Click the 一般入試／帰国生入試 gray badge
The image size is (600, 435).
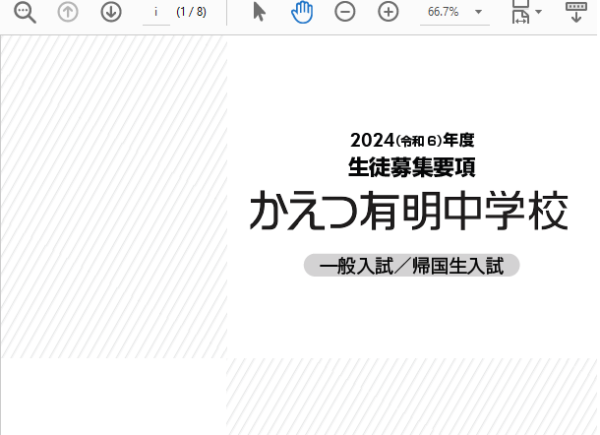(411, 266)
